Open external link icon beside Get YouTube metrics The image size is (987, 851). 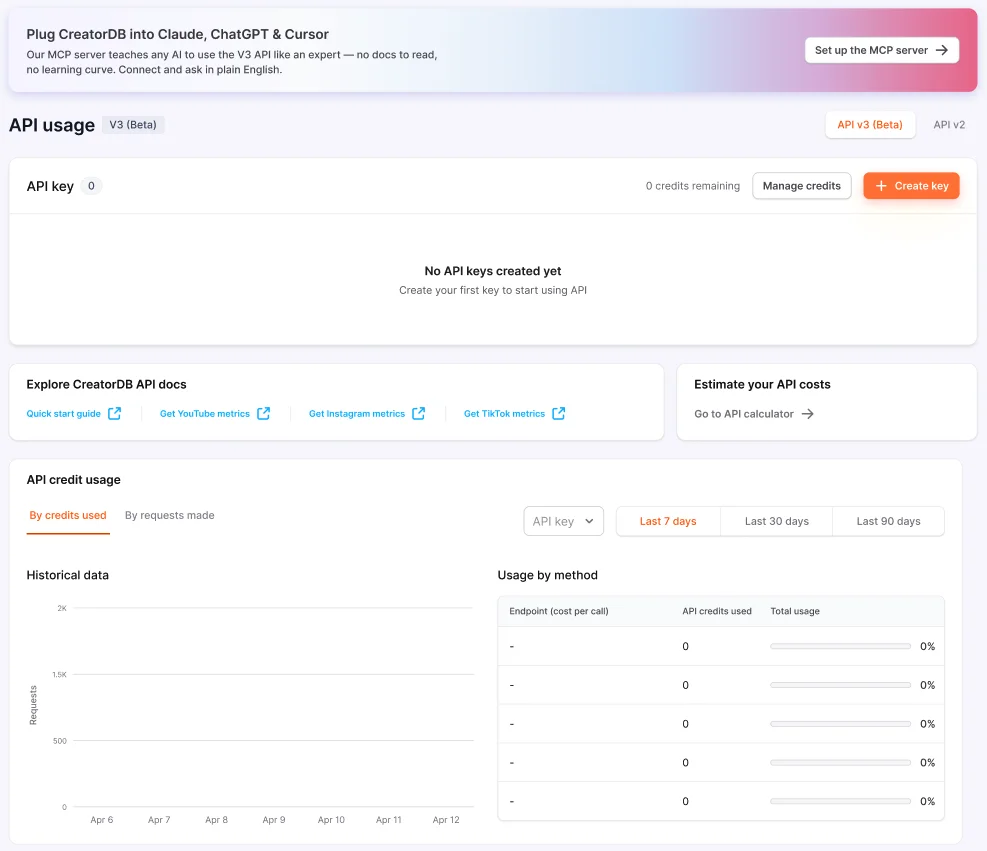pyautogui.click(x=264, y=414)
